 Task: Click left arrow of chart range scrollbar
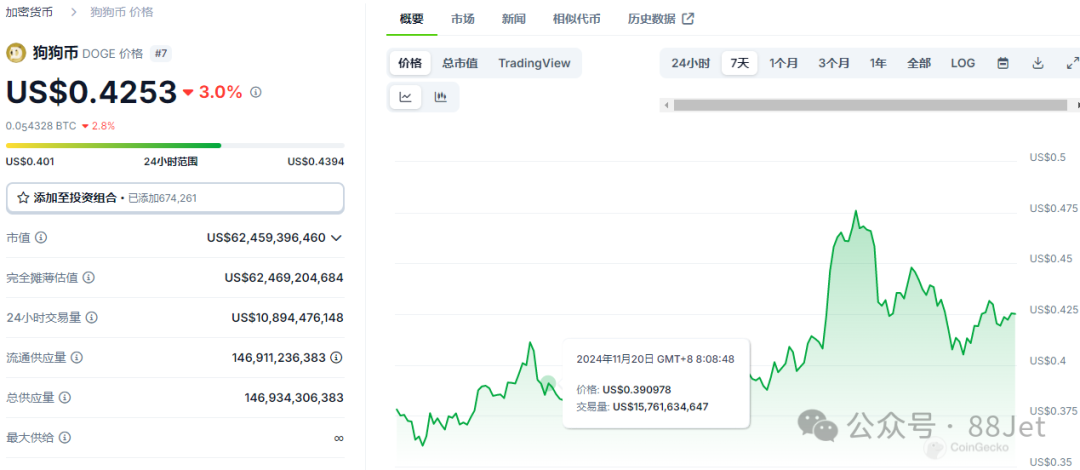[666, 105]
